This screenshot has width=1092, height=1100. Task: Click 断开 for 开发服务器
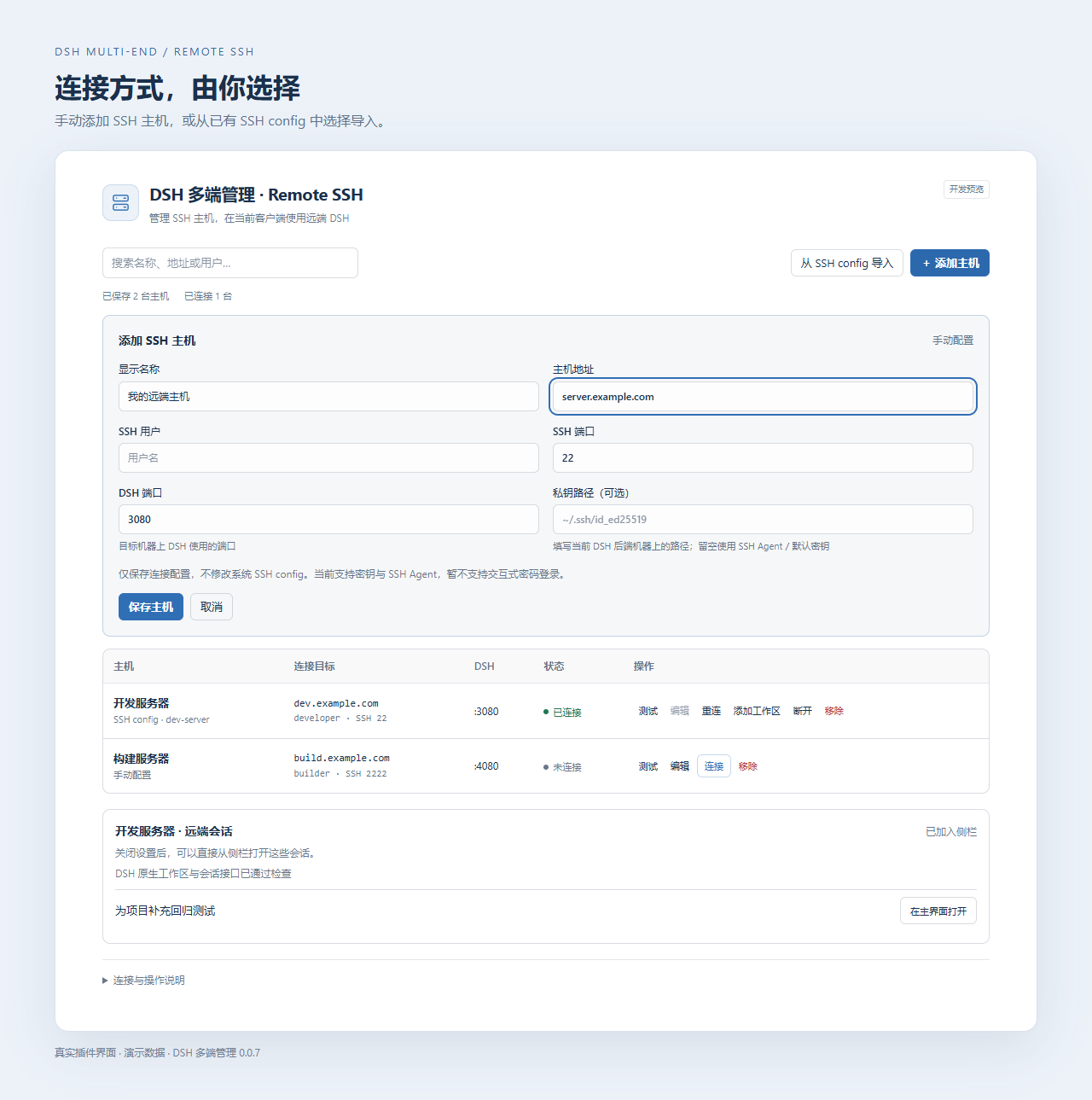[x=803, y=711]
